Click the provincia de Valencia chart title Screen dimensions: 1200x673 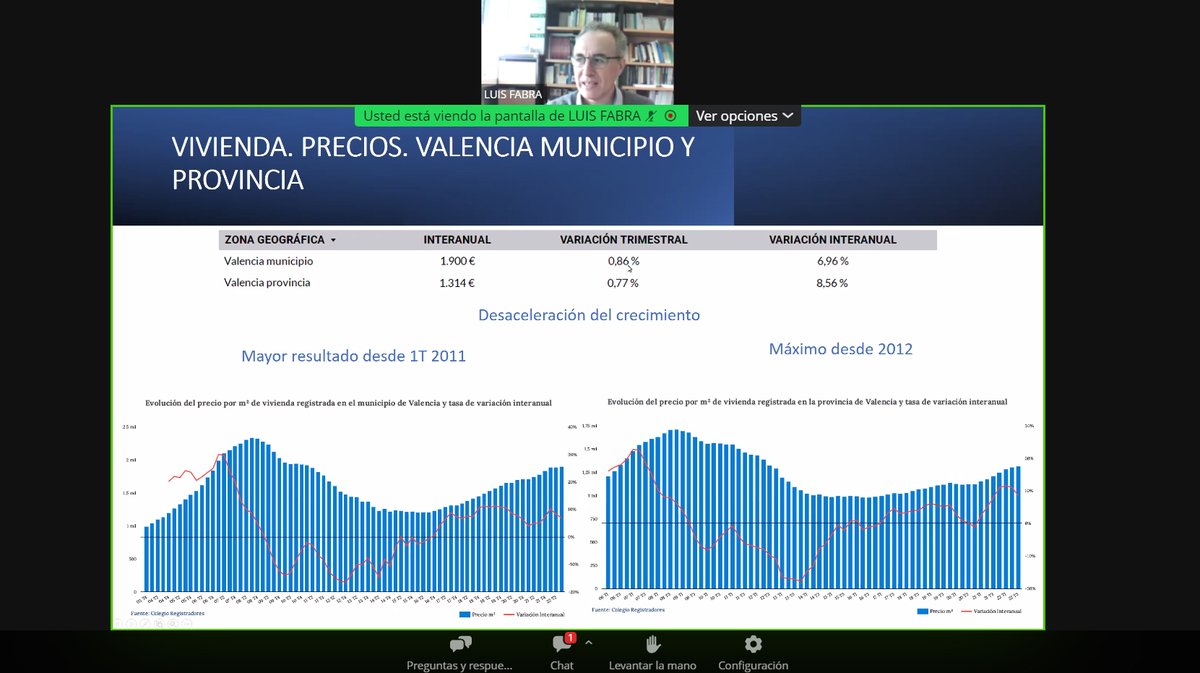[x=807, y=401]
